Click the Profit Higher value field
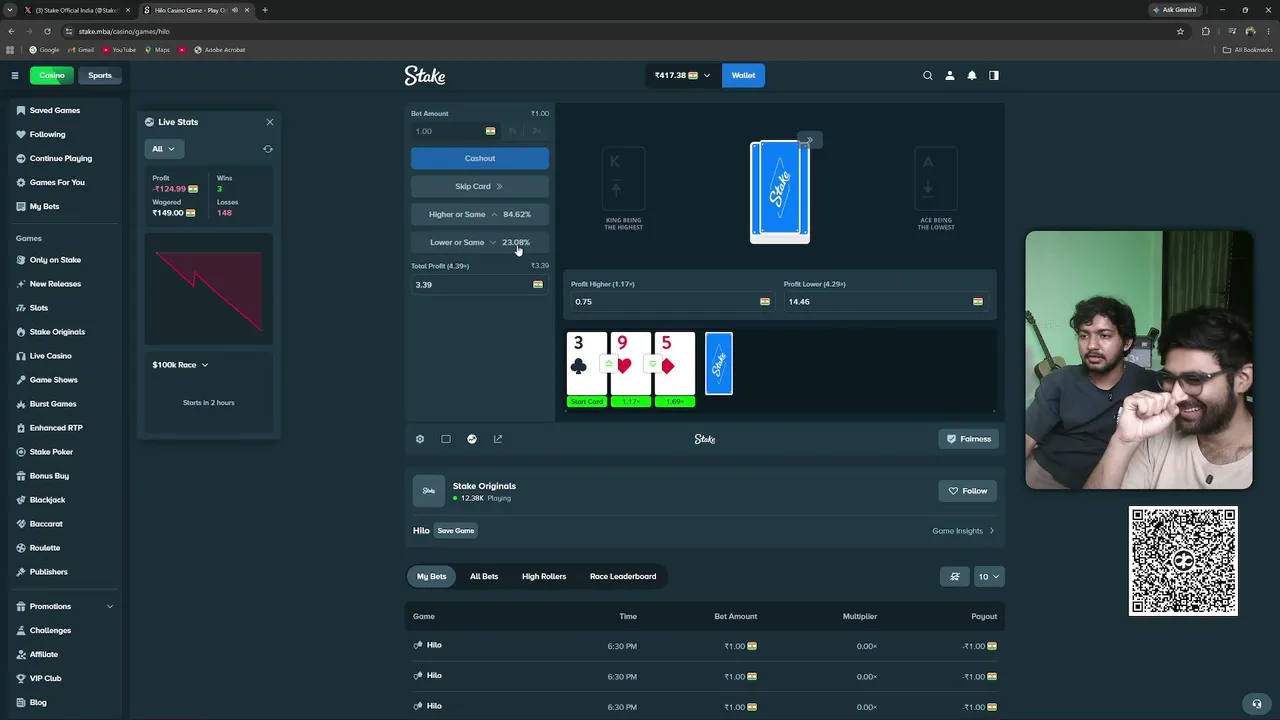 tap(672, 301)
